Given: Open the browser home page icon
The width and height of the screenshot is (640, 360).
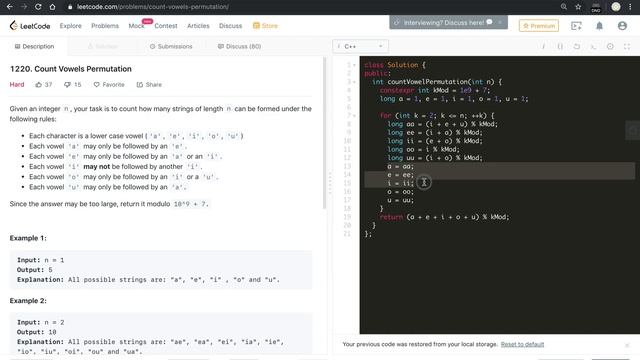Looking at the screenshot, I should [52, 7].
